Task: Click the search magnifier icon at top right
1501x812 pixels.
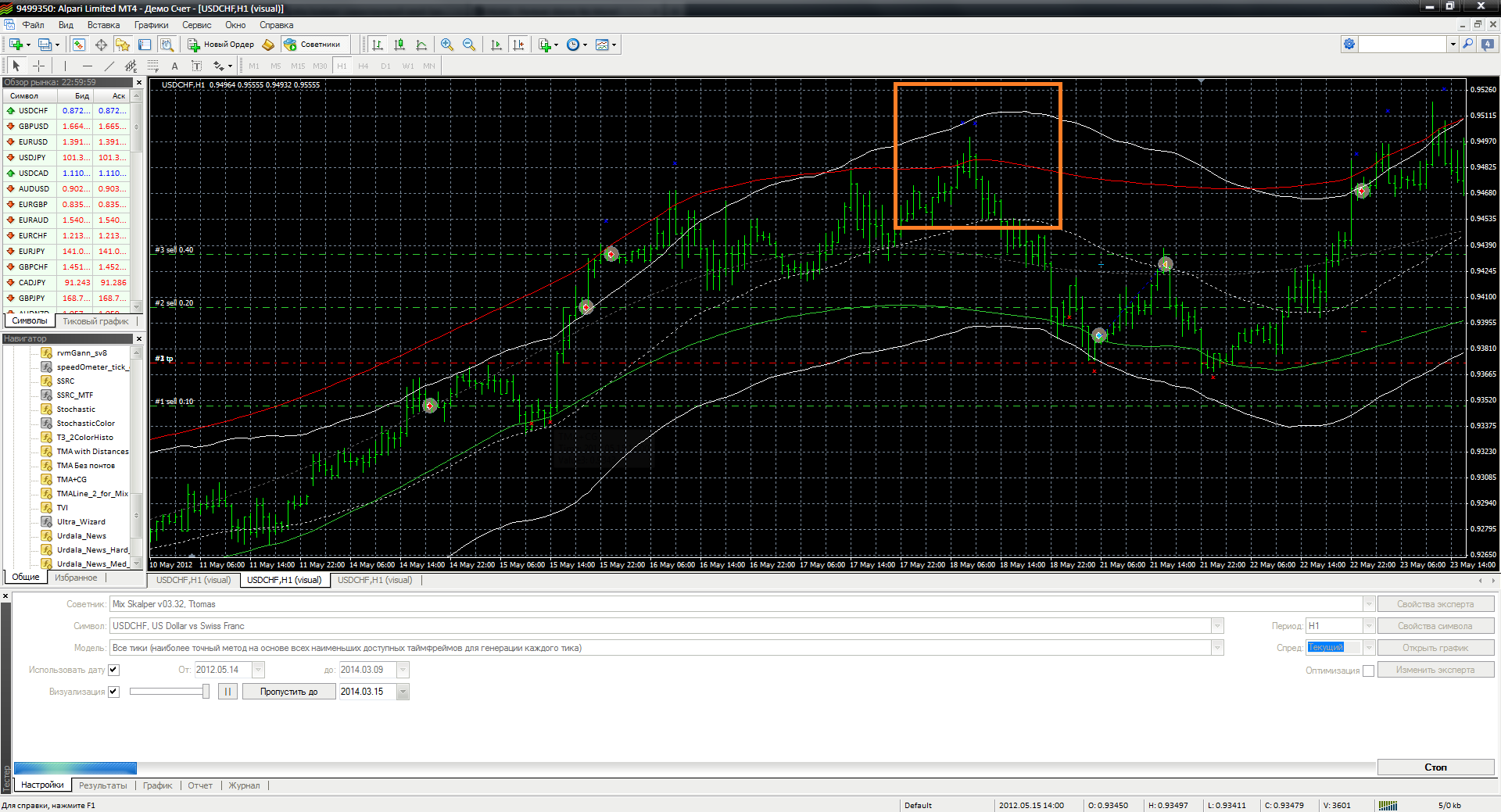Action: 1468,45
